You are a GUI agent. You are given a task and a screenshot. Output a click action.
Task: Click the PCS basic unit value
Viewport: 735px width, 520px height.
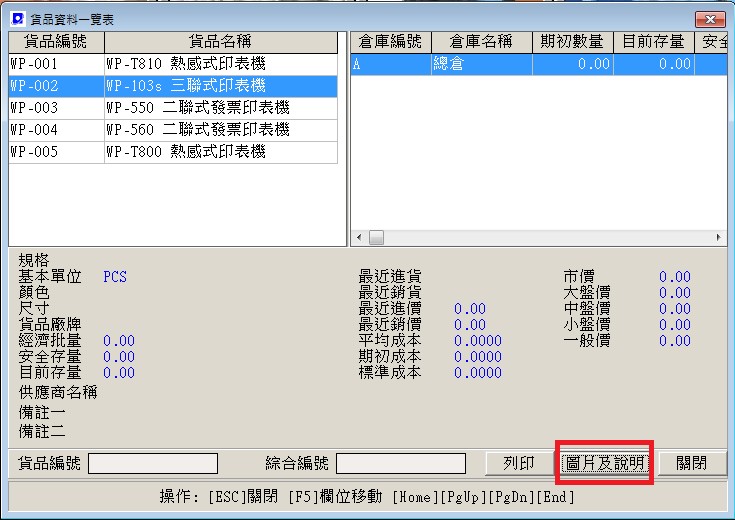coord(115,277)
